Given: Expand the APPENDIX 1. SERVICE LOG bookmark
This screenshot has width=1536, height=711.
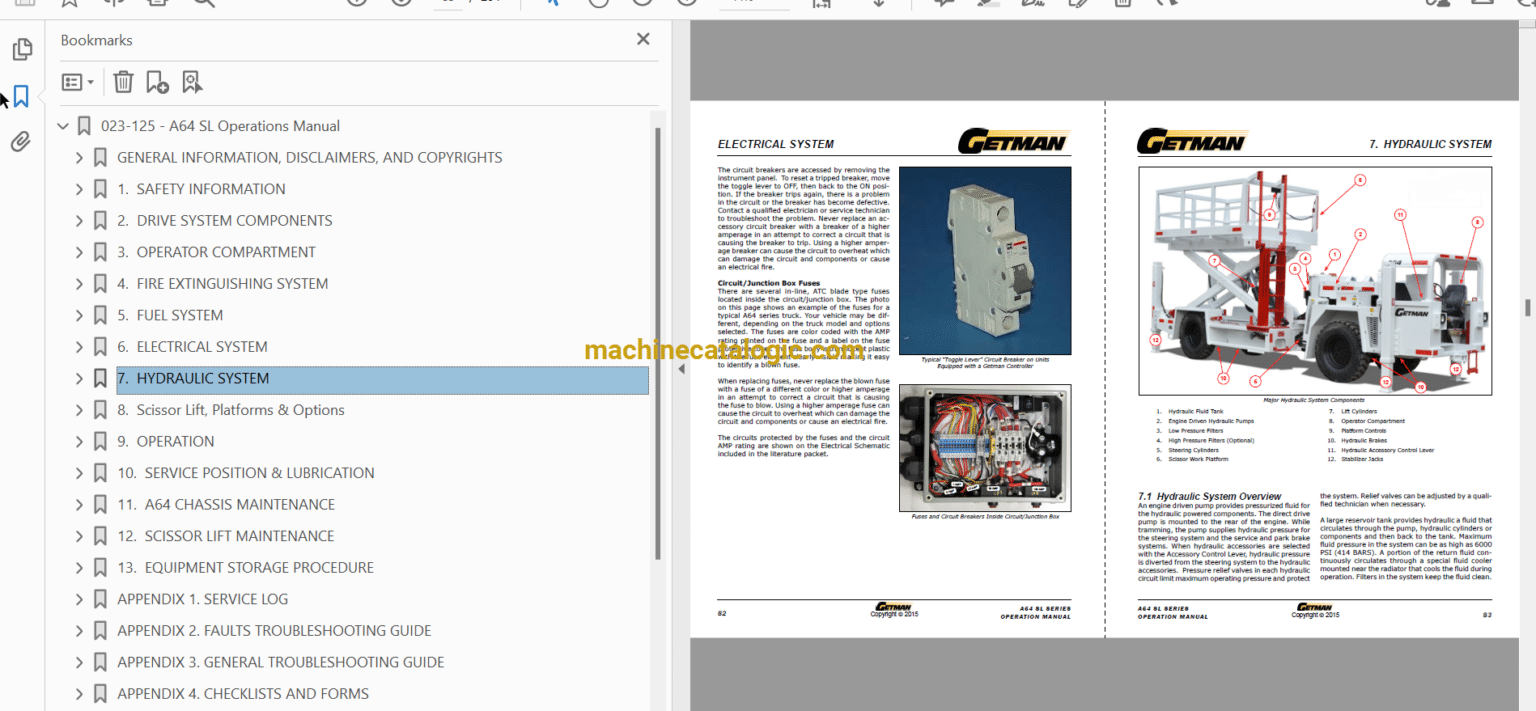Looking at the screenshot, I should point(80,599).
